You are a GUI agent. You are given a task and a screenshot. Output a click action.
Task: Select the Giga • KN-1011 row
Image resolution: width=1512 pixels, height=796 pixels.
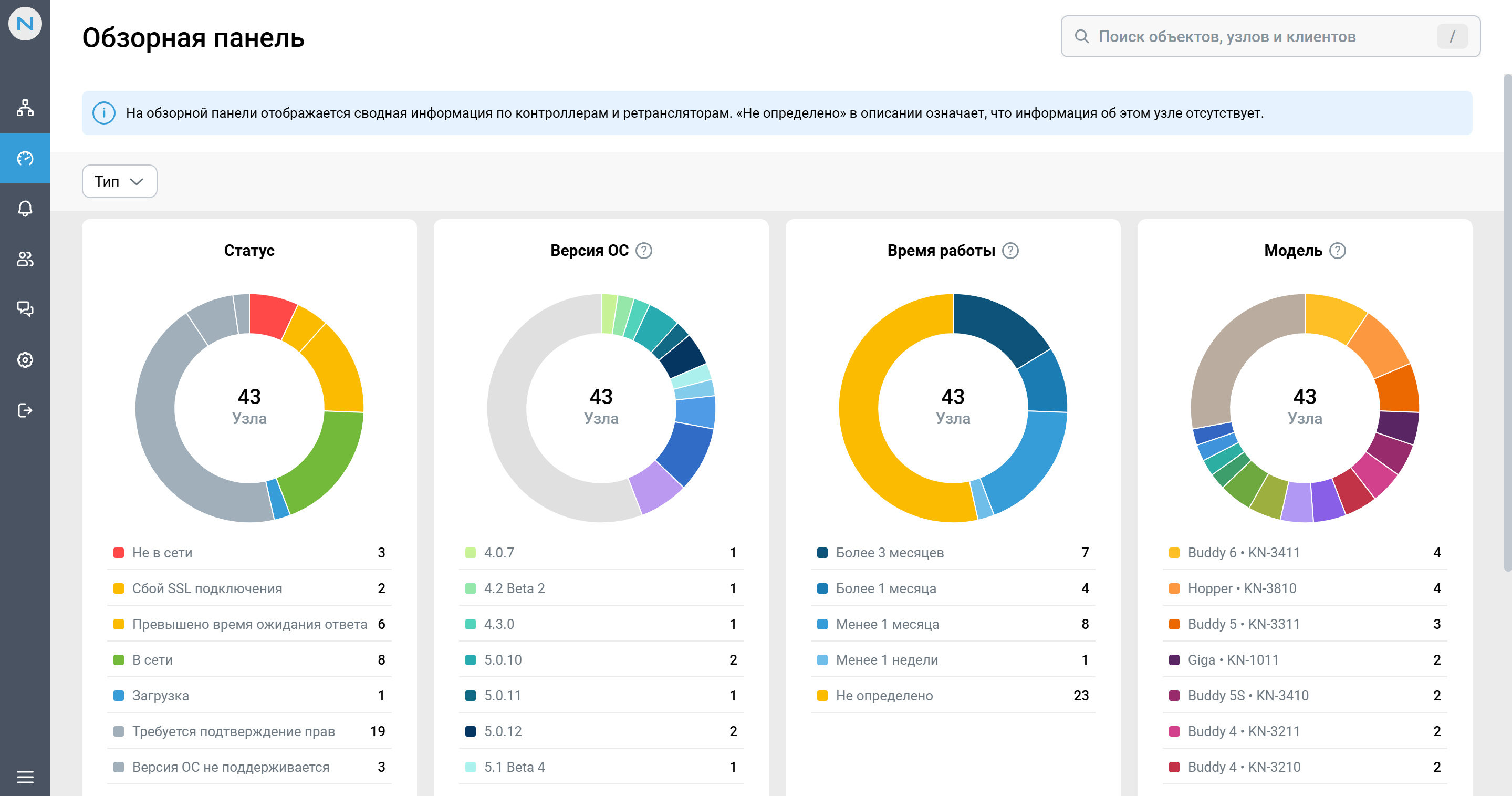tap(1305, 660)
